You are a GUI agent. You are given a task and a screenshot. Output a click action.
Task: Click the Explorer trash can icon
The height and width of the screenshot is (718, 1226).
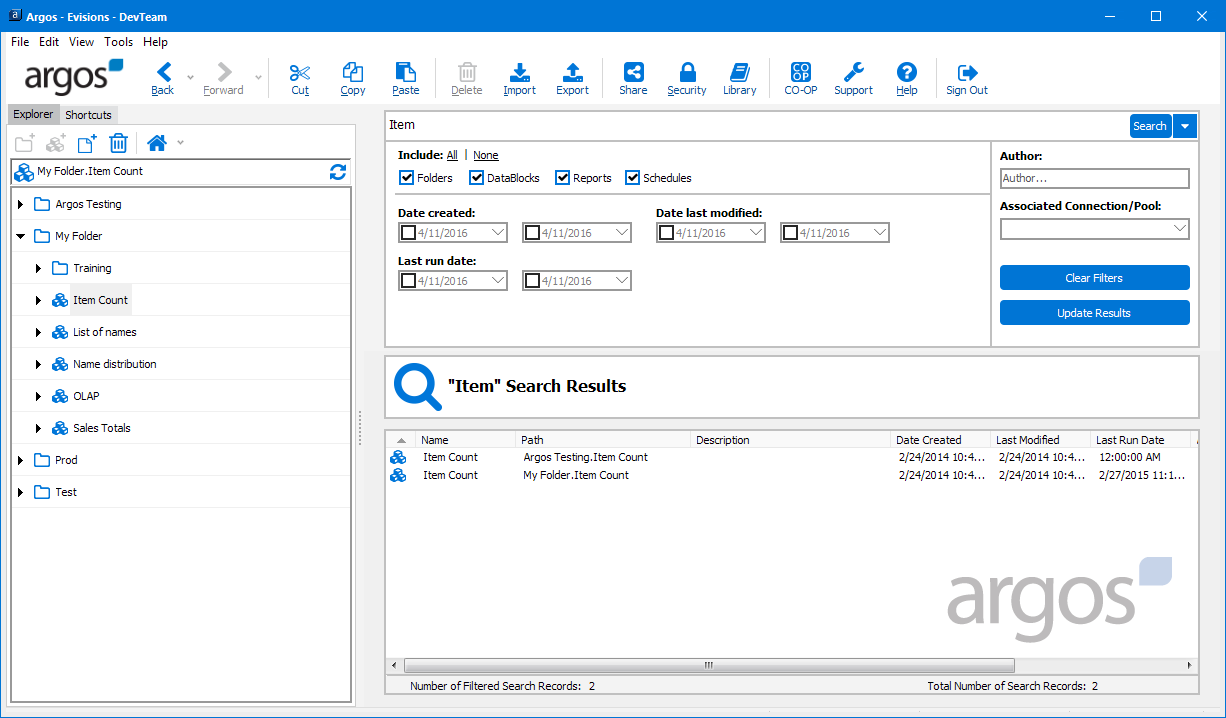click(x=118, y=143)
